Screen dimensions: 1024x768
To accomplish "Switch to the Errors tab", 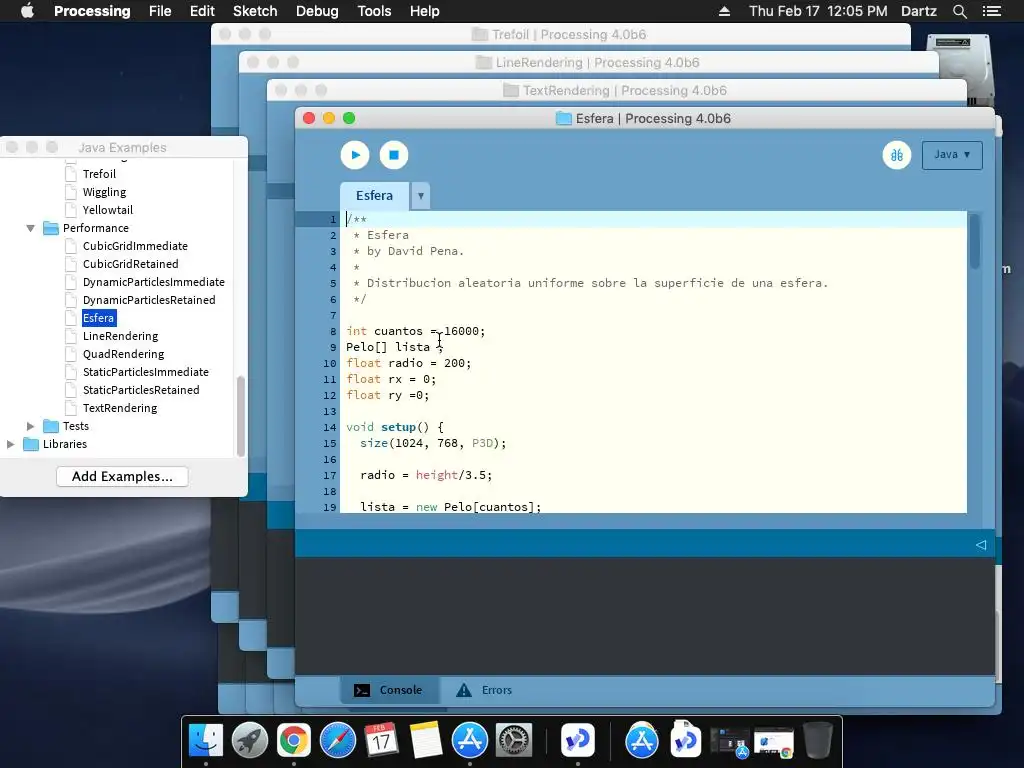I will [x=484, y=690].
